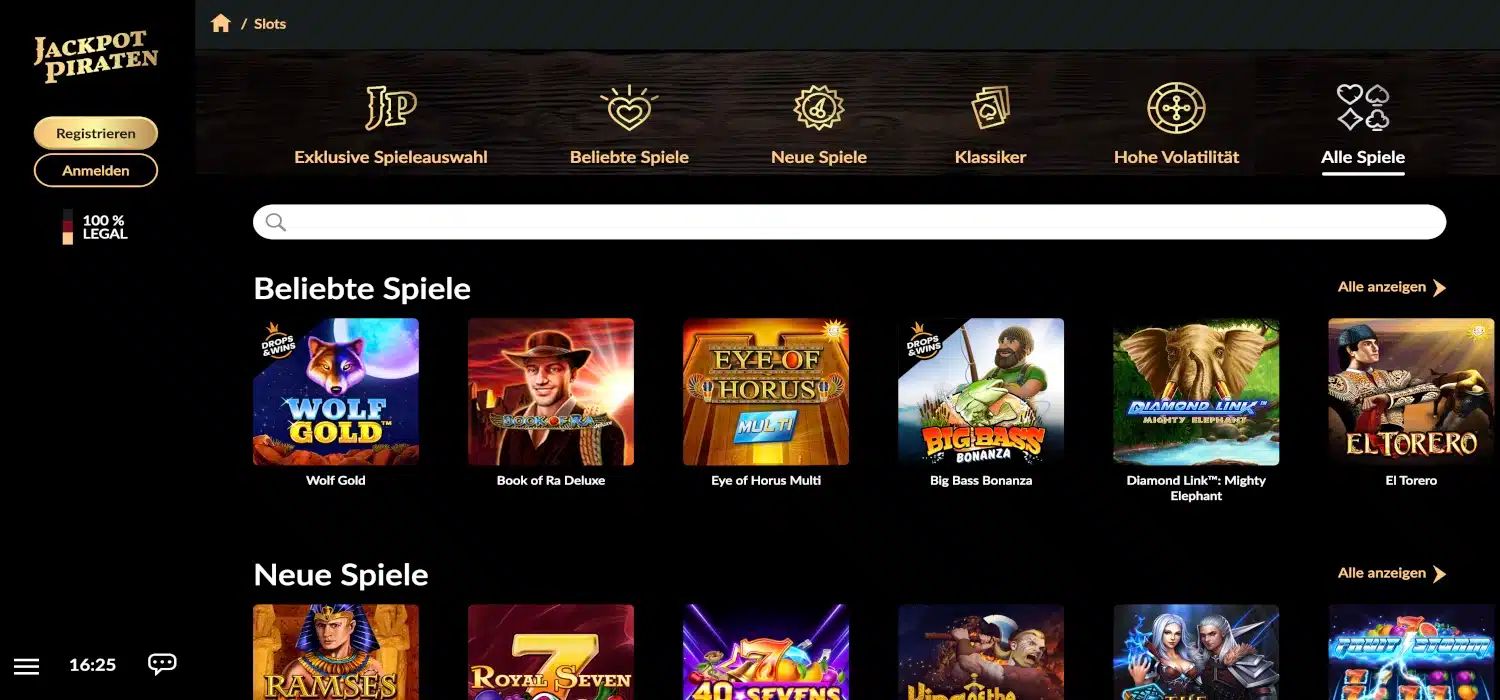1500x700 pixels.
Task: Open the Big Bass Bonanza thumbnail
Action: [x=981, y=392]
